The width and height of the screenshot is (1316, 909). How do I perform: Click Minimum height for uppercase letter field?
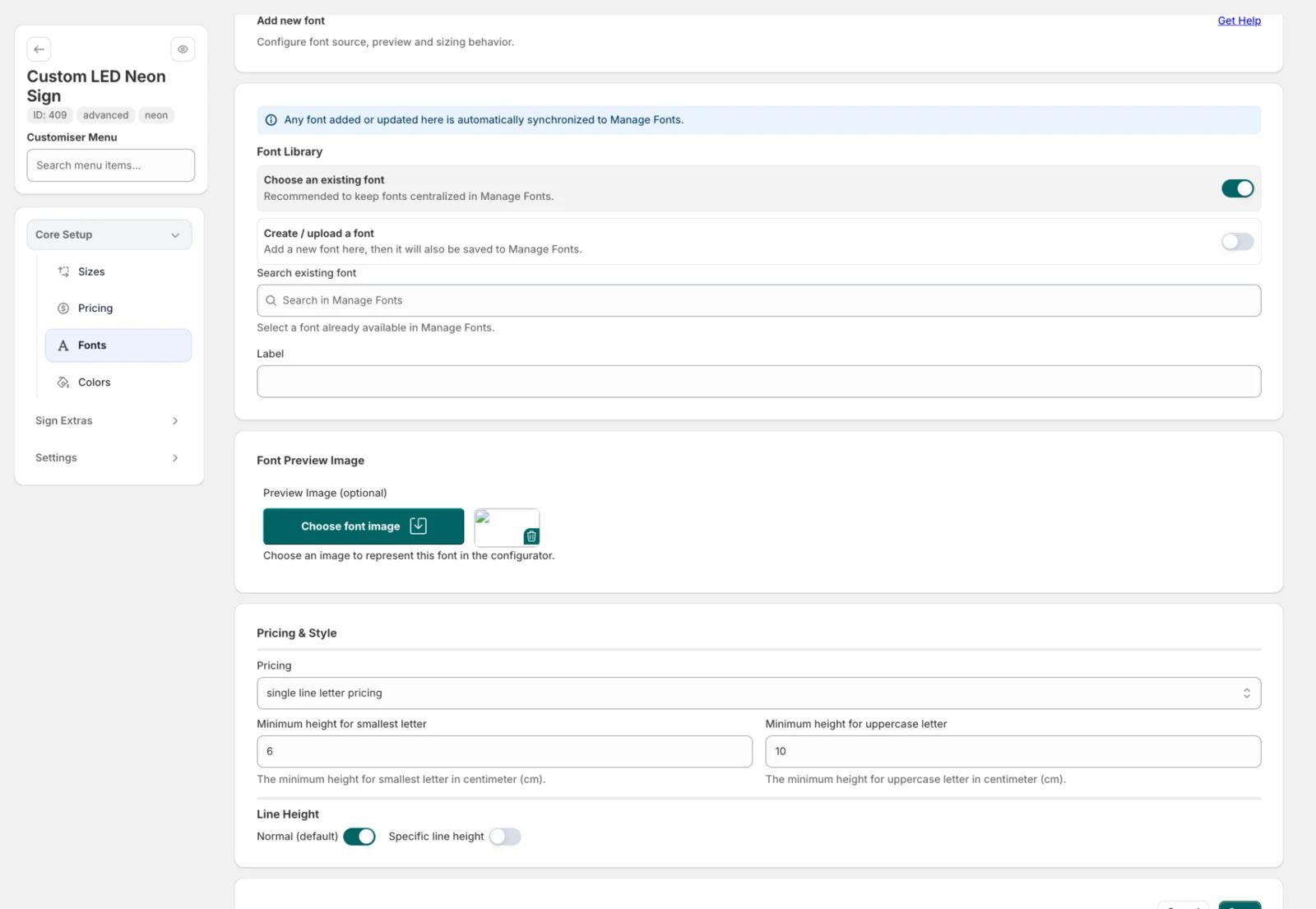click(x=1012, y=752)
